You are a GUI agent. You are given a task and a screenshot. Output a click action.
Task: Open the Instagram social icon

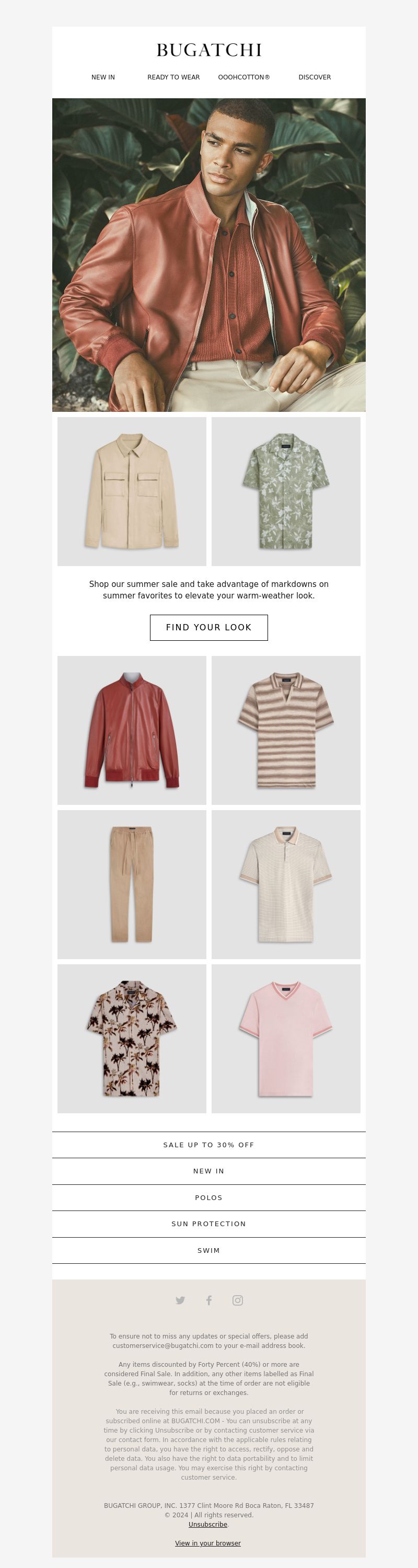pos(238,1300)
